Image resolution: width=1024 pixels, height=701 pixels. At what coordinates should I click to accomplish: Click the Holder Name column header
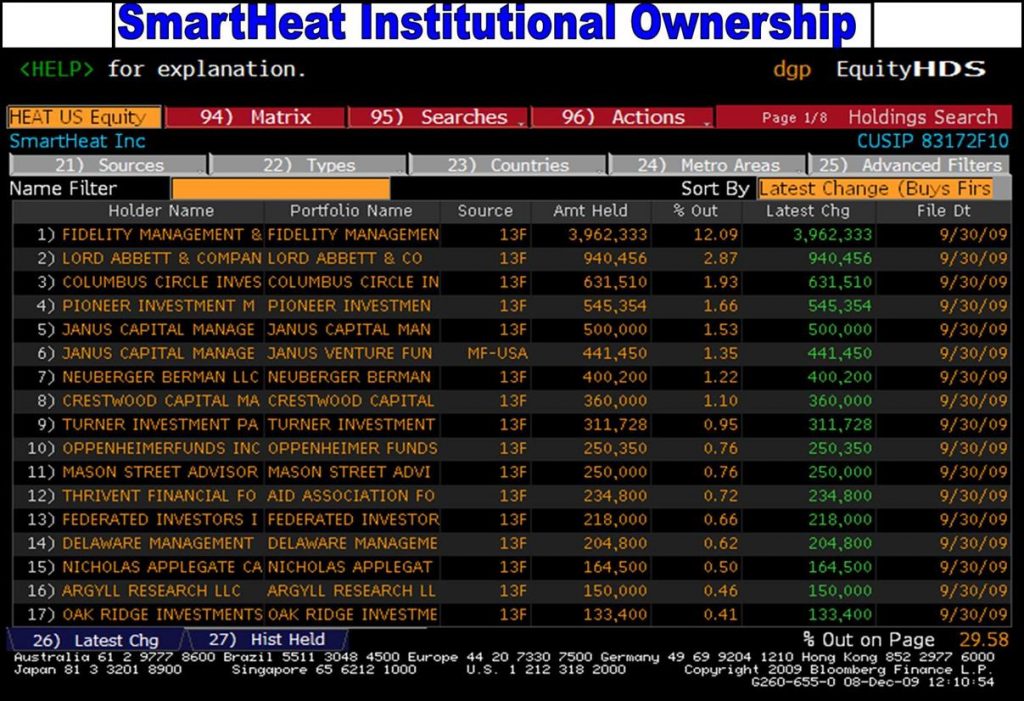point(160,211)
